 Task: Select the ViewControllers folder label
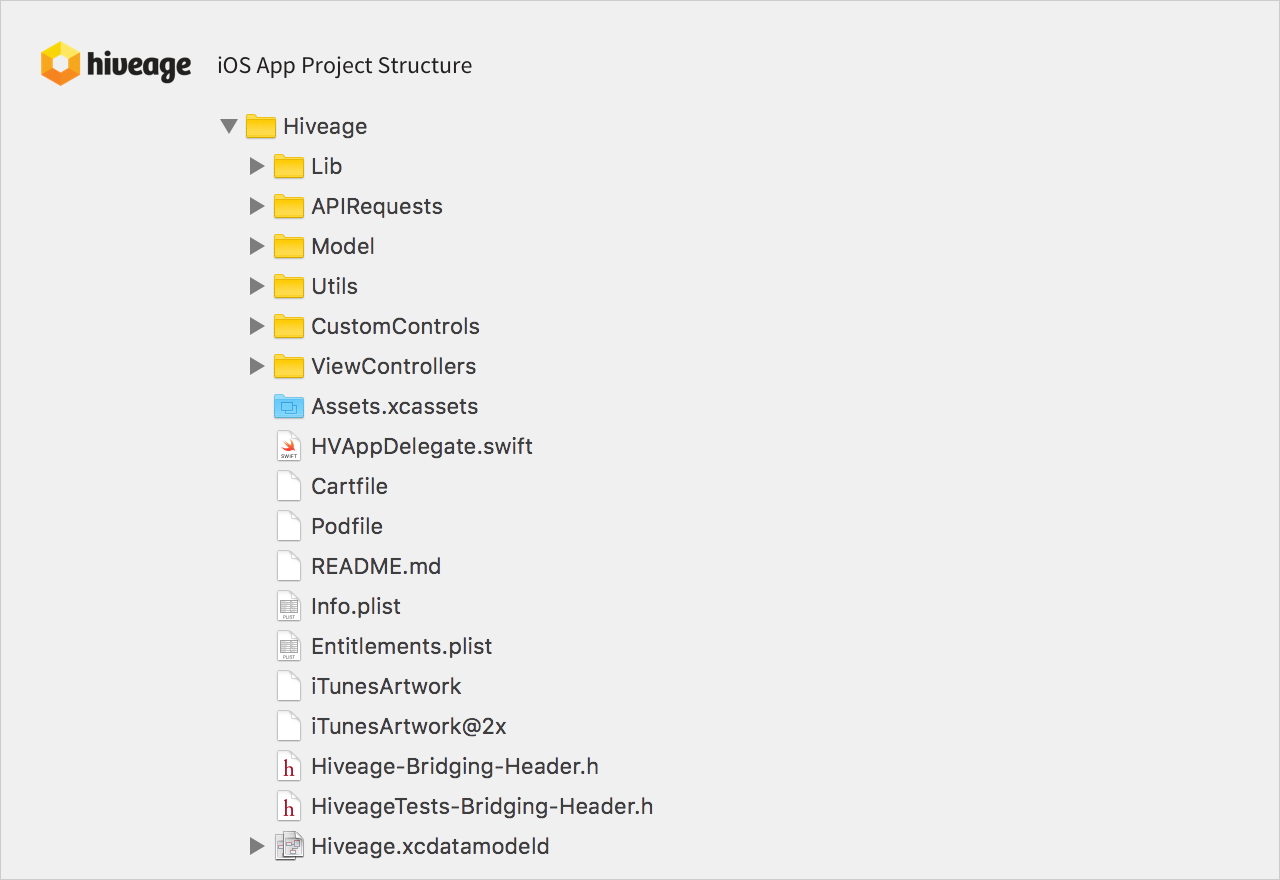pos(393,366)
